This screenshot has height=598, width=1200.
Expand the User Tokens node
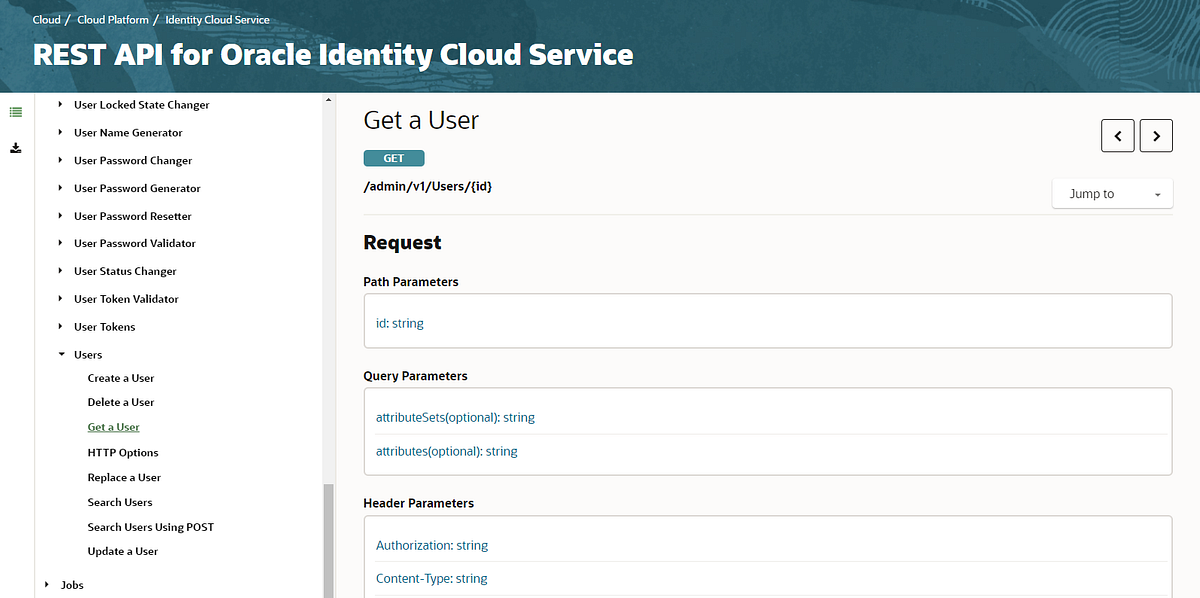tap(61, 327)
